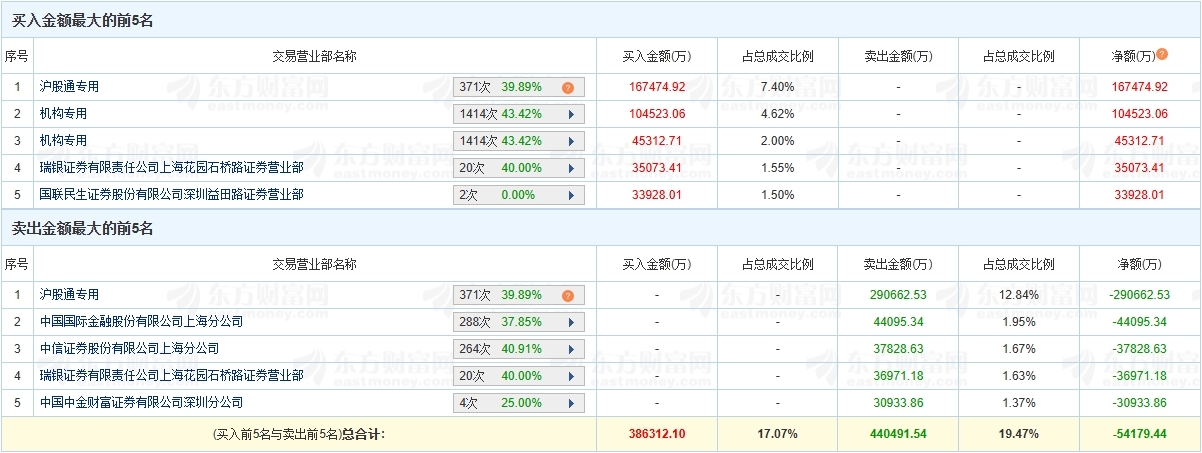
Task: Click arrow icon beside 264次 40.91% stat
Action: coord(571,349)
